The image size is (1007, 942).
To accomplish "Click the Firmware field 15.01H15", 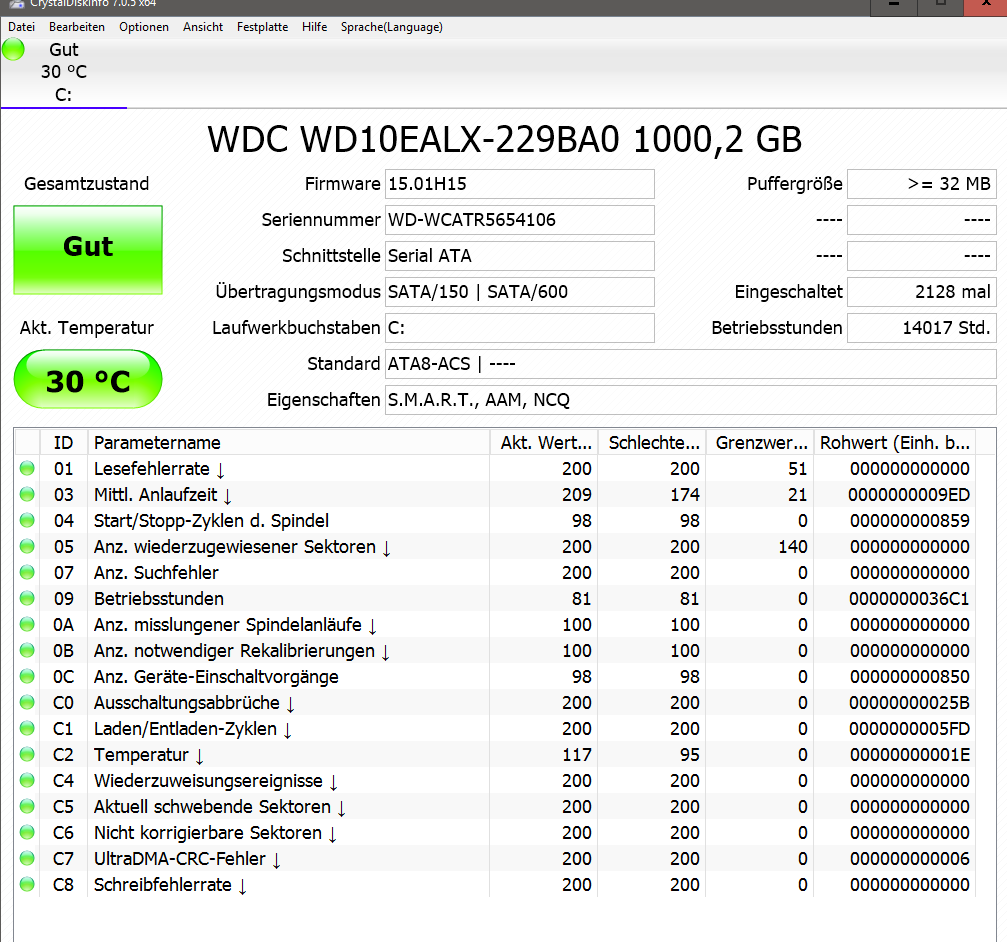I will tap(520, 184).
